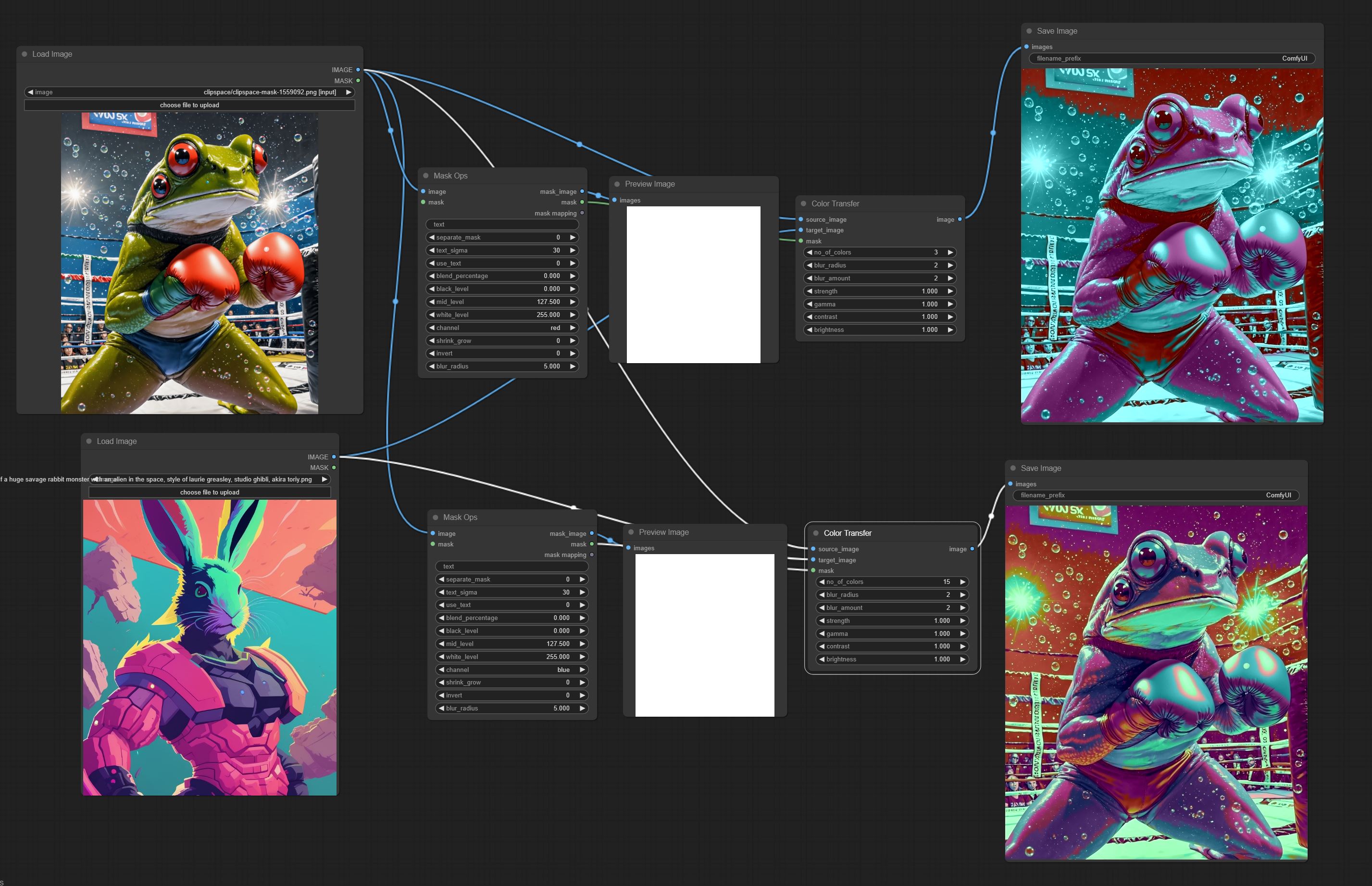Edit filename_prefix in lower Save Image node
1372x886 pixels.
[1155, 495]
